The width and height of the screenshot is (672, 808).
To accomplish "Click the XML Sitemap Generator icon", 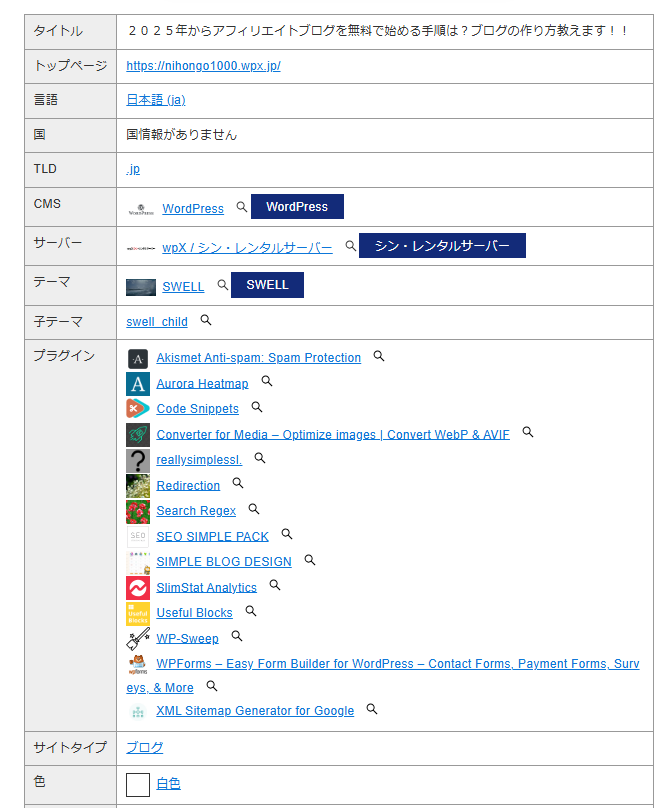I will 138,712.
